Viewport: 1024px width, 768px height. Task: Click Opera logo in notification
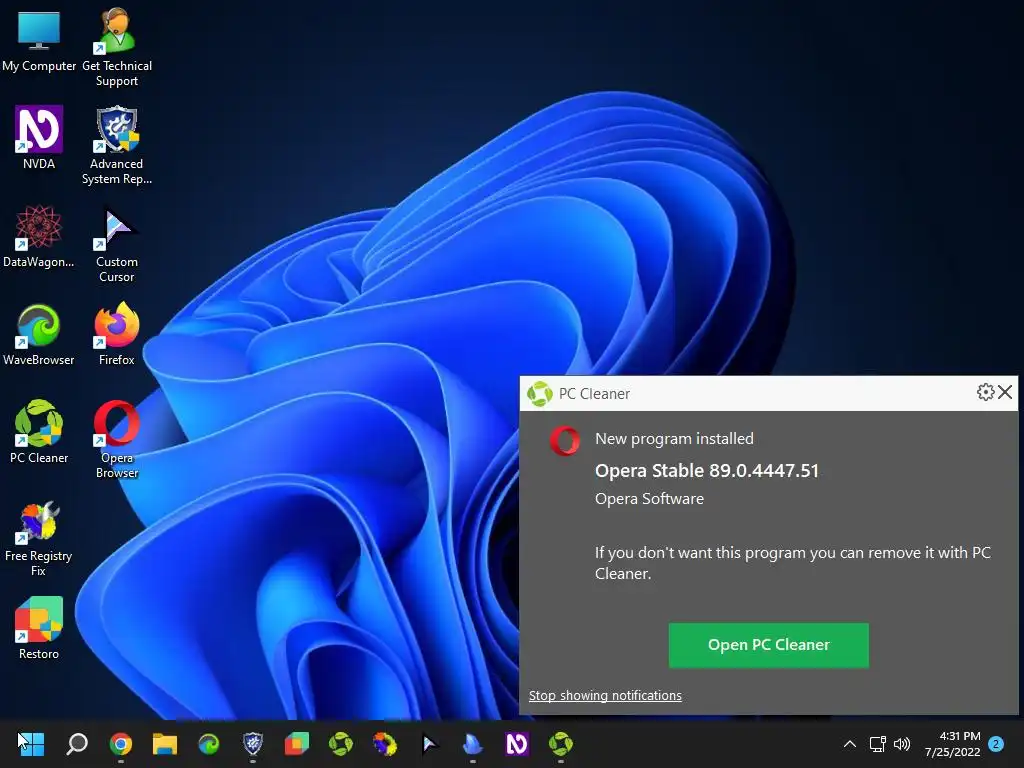click(x=564, y=441)
